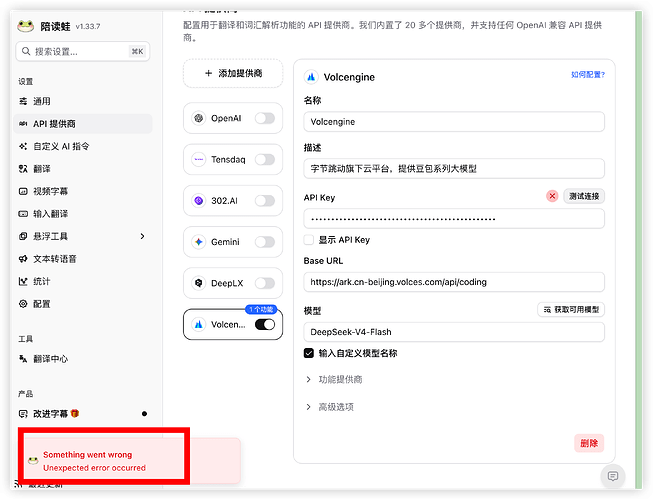
Task: Click the red connection failed icon
Action: pos(552,196)
